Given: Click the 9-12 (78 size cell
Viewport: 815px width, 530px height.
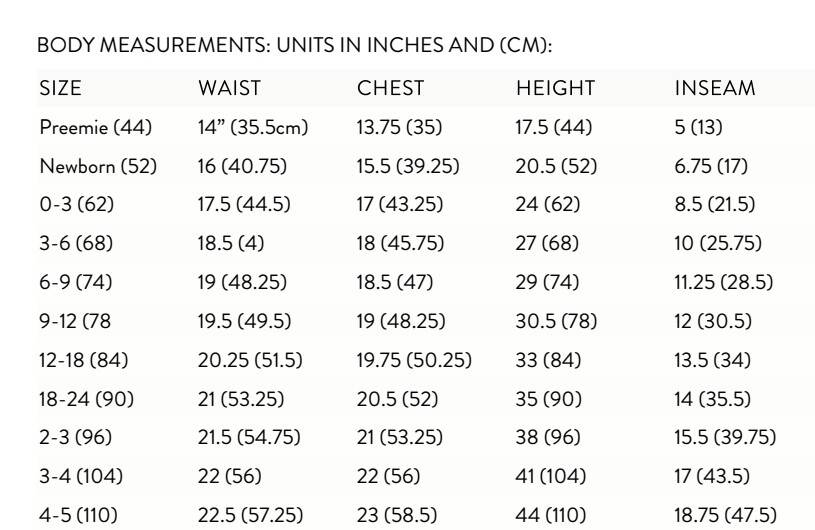Looking at the screenshot, I should coord(75,321).
